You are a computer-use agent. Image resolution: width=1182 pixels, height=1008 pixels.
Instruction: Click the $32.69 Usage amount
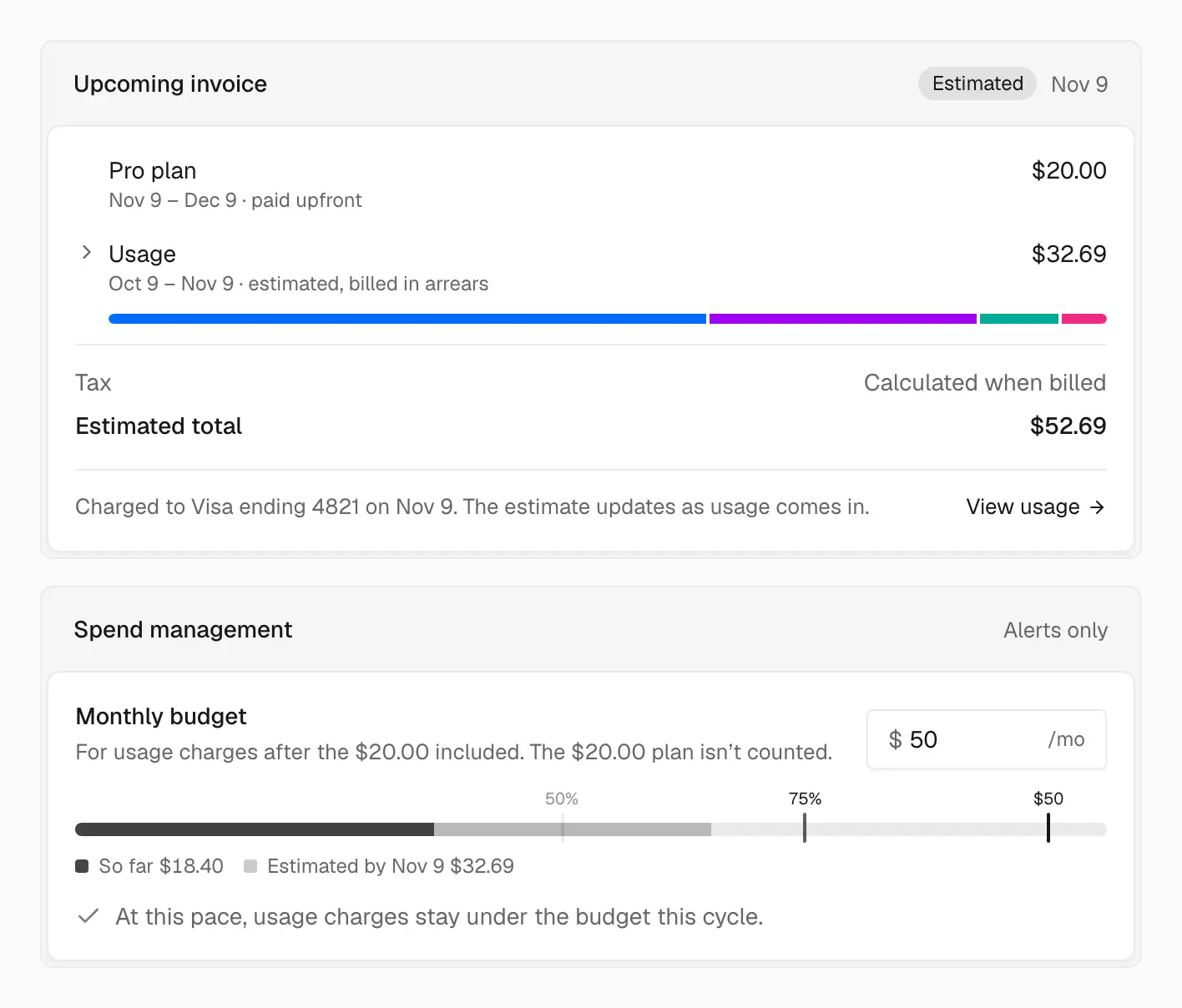point(1068,254)
